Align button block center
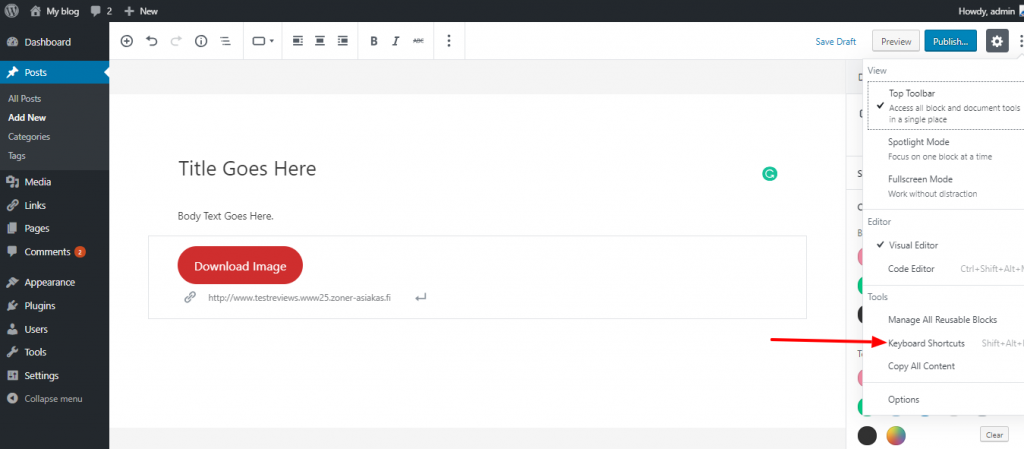The width and height of the screenshot is (1024, 449). click(x=320, y=41)
